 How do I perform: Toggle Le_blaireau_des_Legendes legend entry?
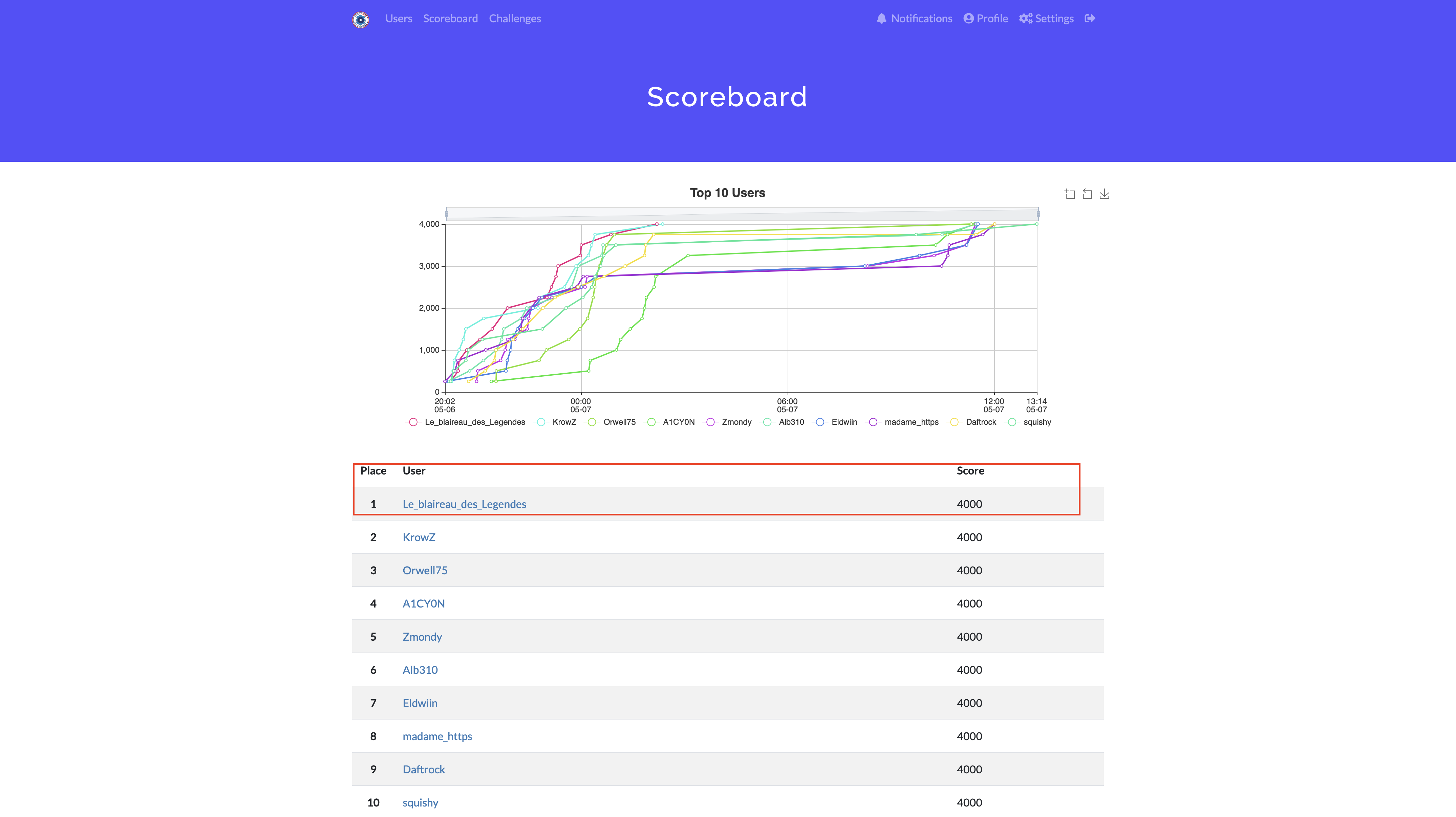click(474, 422)
